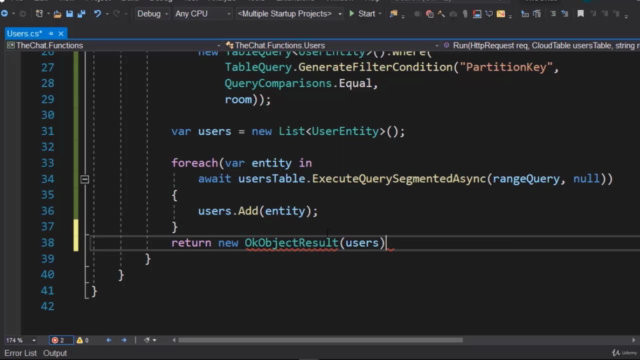This screenshot has height=360, width=640.
Task: Undo the last edit using Undo icon
Action: click(97, 14)
